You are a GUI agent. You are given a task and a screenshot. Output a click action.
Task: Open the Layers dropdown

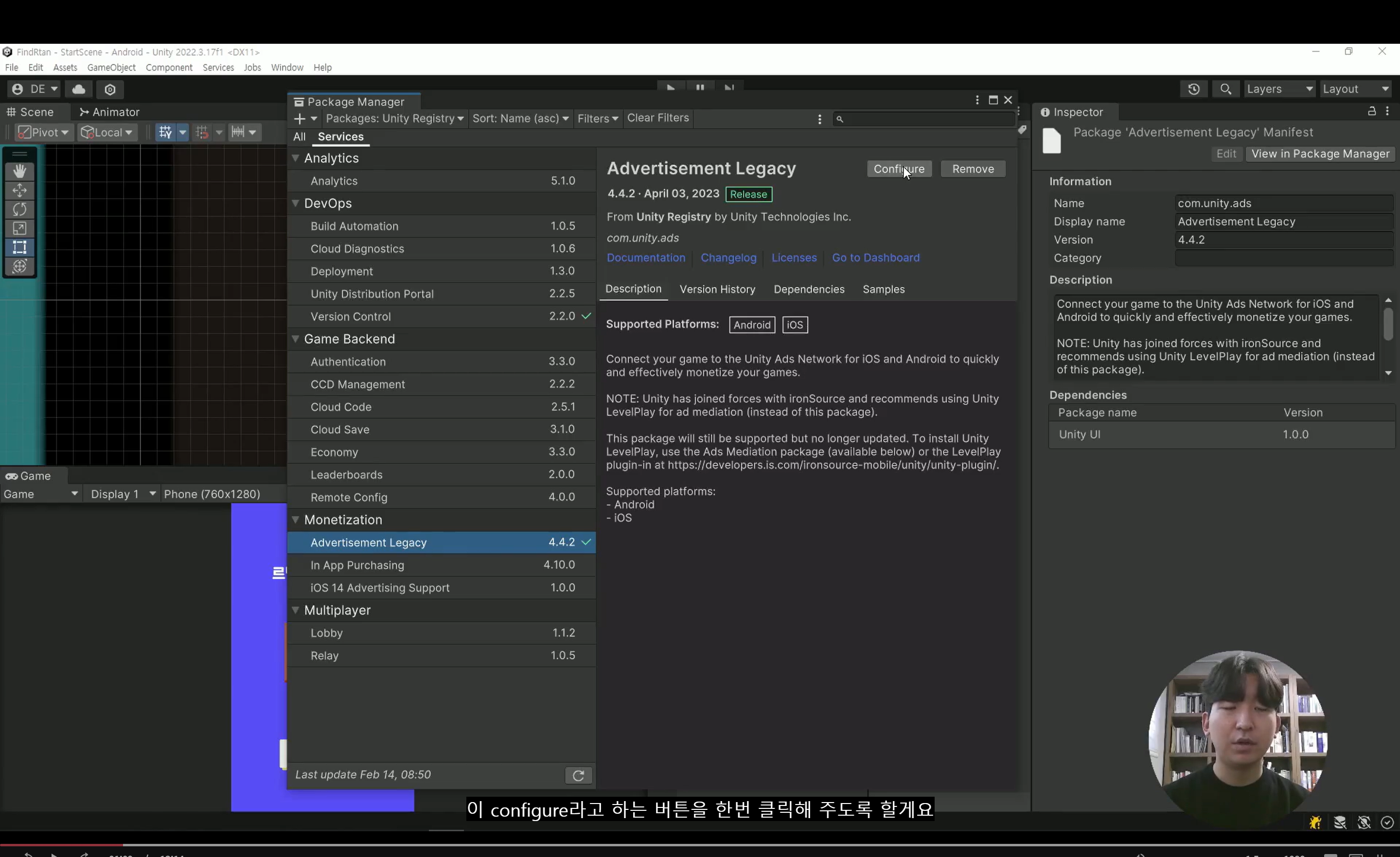(1279, 89)
